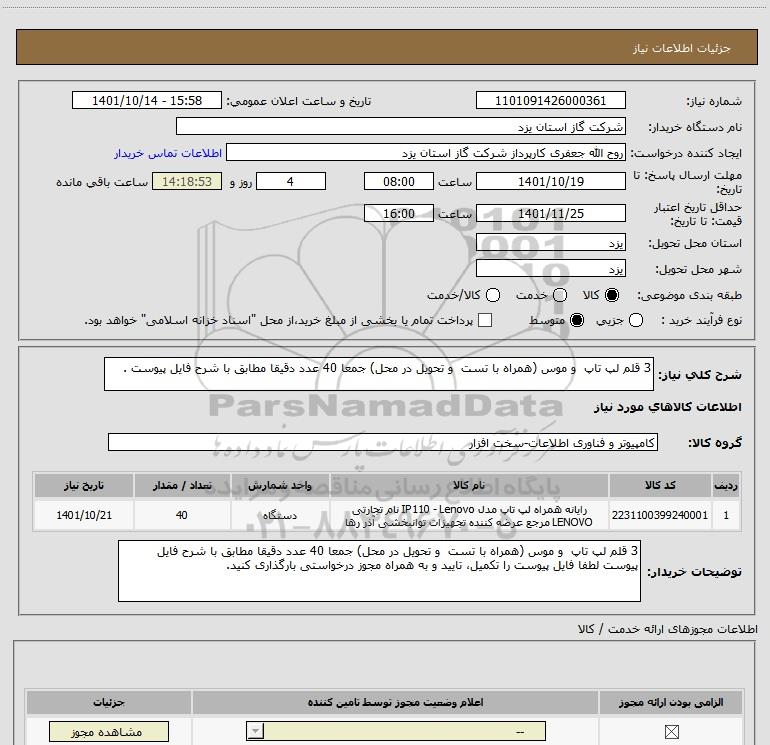Click the کد کالا column header

pyautogui.click(x=660, y=485)
